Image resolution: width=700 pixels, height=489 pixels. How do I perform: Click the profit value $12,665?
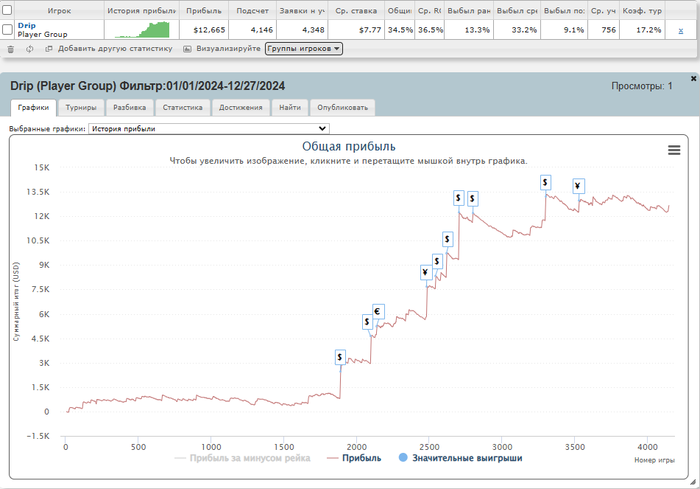click(x=209, y=30)
